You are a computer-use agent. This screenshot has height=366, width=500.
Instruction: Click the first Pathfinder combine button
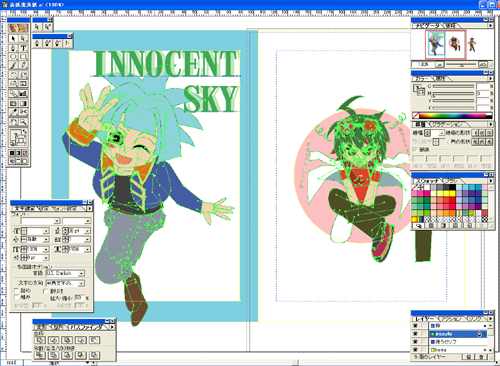click(40, 340)
